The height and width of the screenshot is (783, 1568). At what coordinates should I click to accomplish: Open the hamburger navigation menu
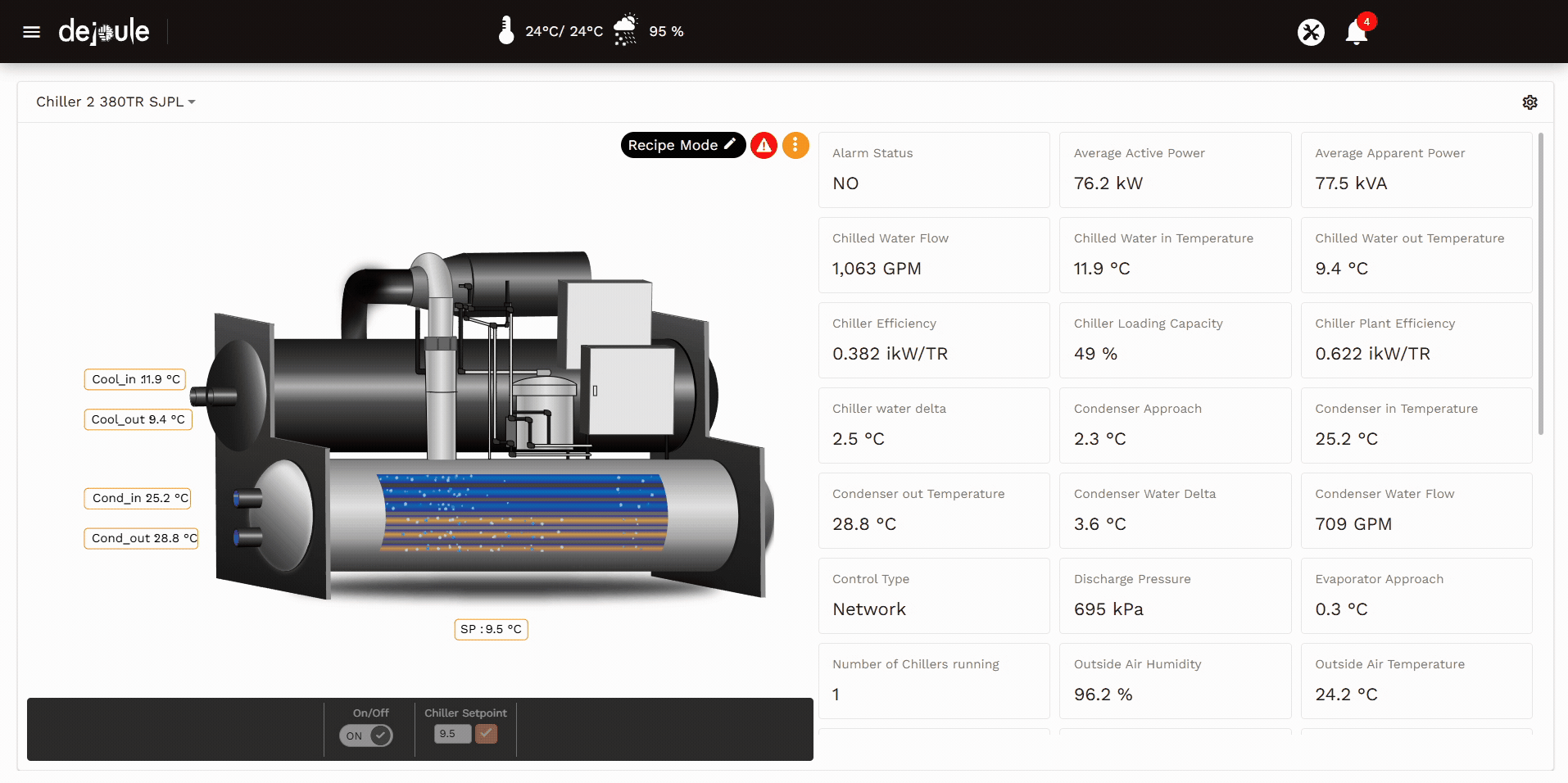point(31,32)
